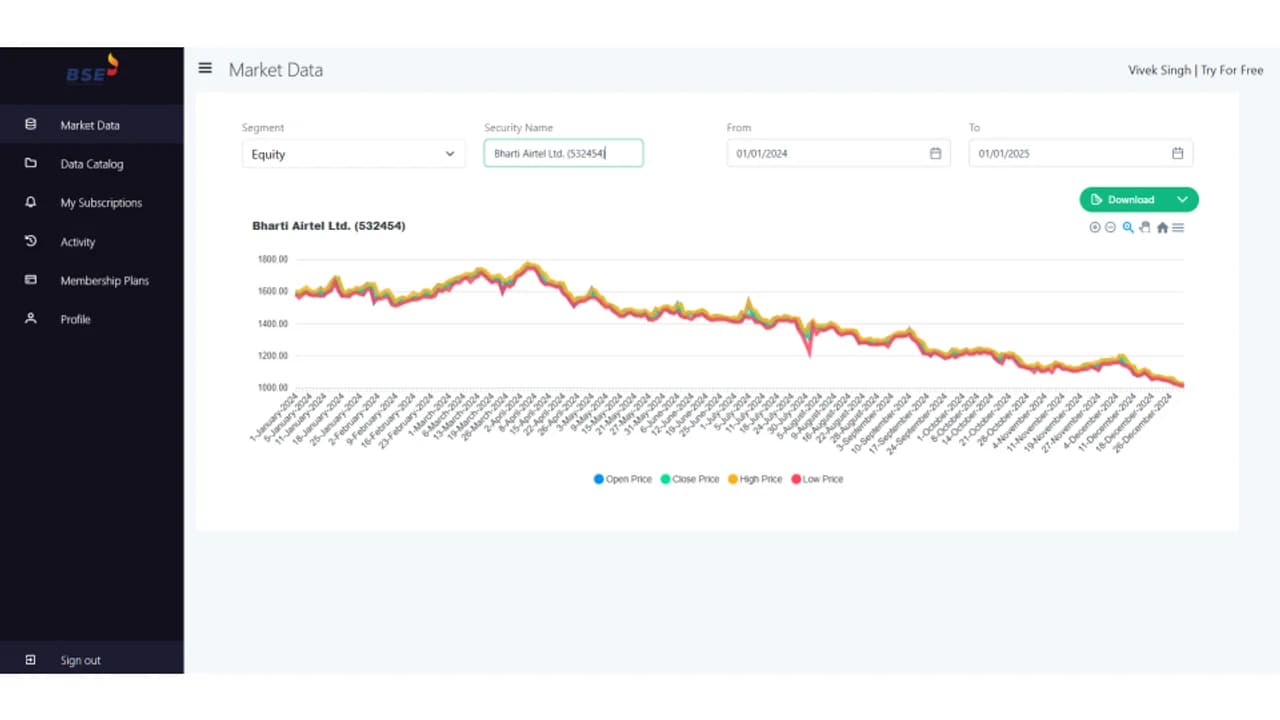This screenshot has width=1280, height=720.
Task: Expand the Download button dropdown arrow
Action: [x=1182, y=199]
